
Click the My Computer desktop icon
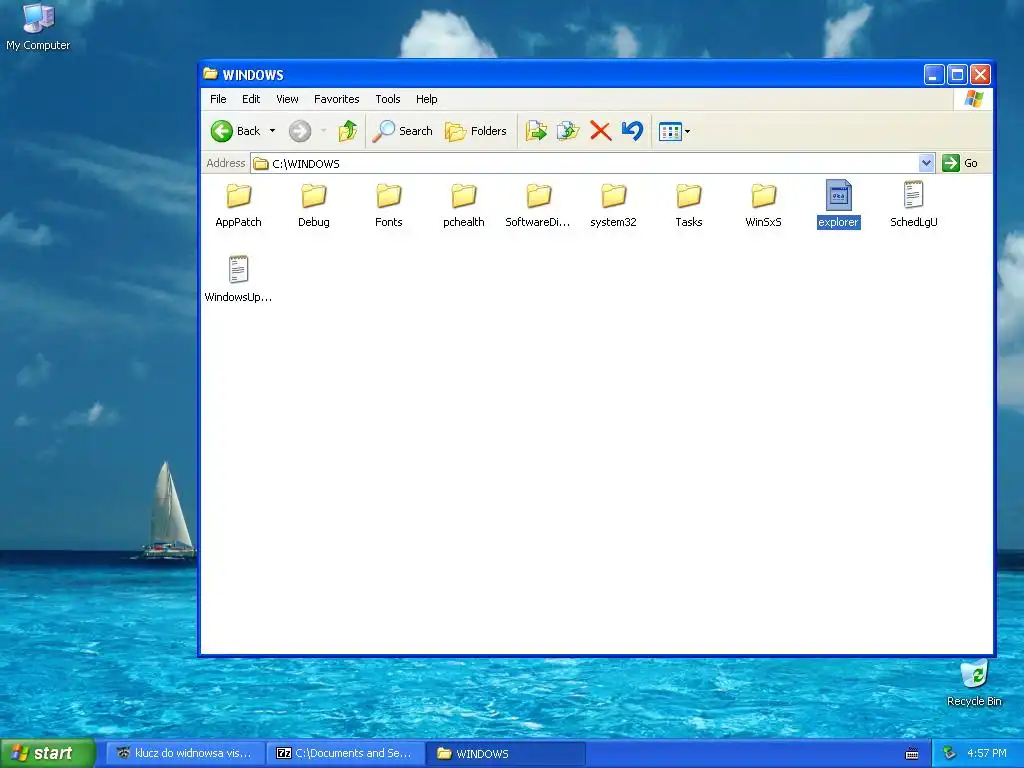(38, 27)
